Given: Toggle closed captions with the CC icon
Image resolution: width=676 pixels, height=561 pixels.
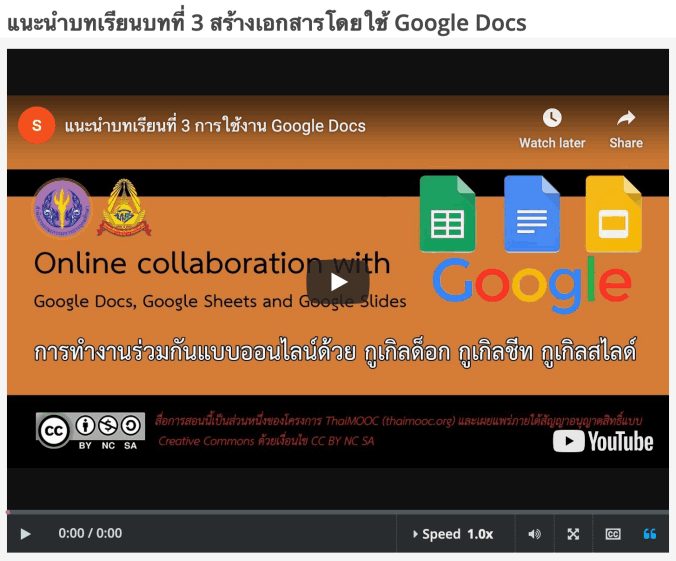Looking at the screenshot, I should pyautogui.click(x=613, y=534).
